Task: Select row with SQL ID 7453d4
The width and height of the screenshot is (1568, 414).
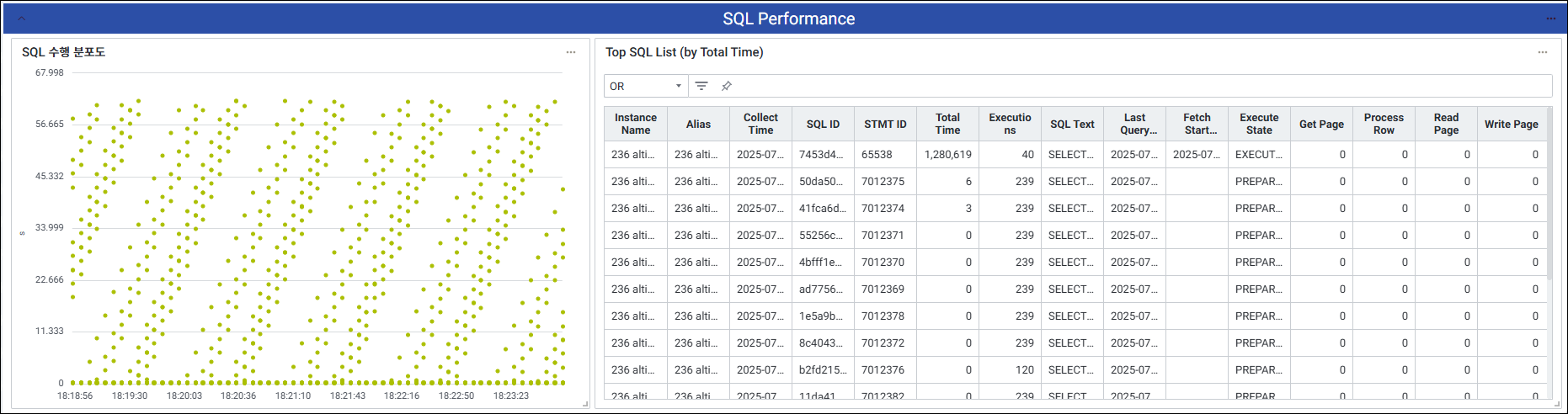Action: coord(821,155)
